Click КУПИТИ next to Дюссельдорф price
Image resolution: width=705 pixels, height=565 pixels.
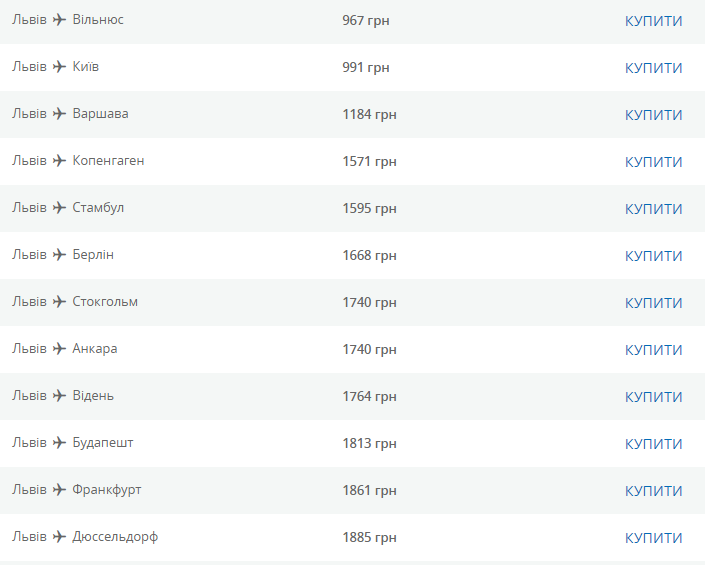point(653,538)
